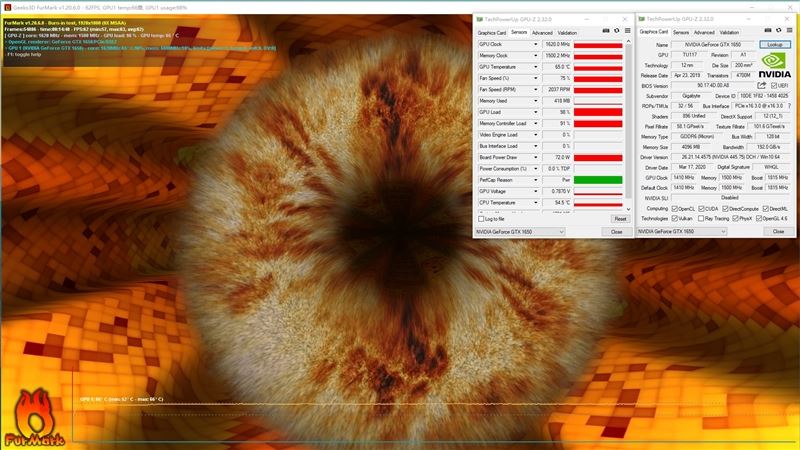Toggle the DirectML checkbox
Image resolution: width=800 pixels, height=450 pixels.
(765, 209)
